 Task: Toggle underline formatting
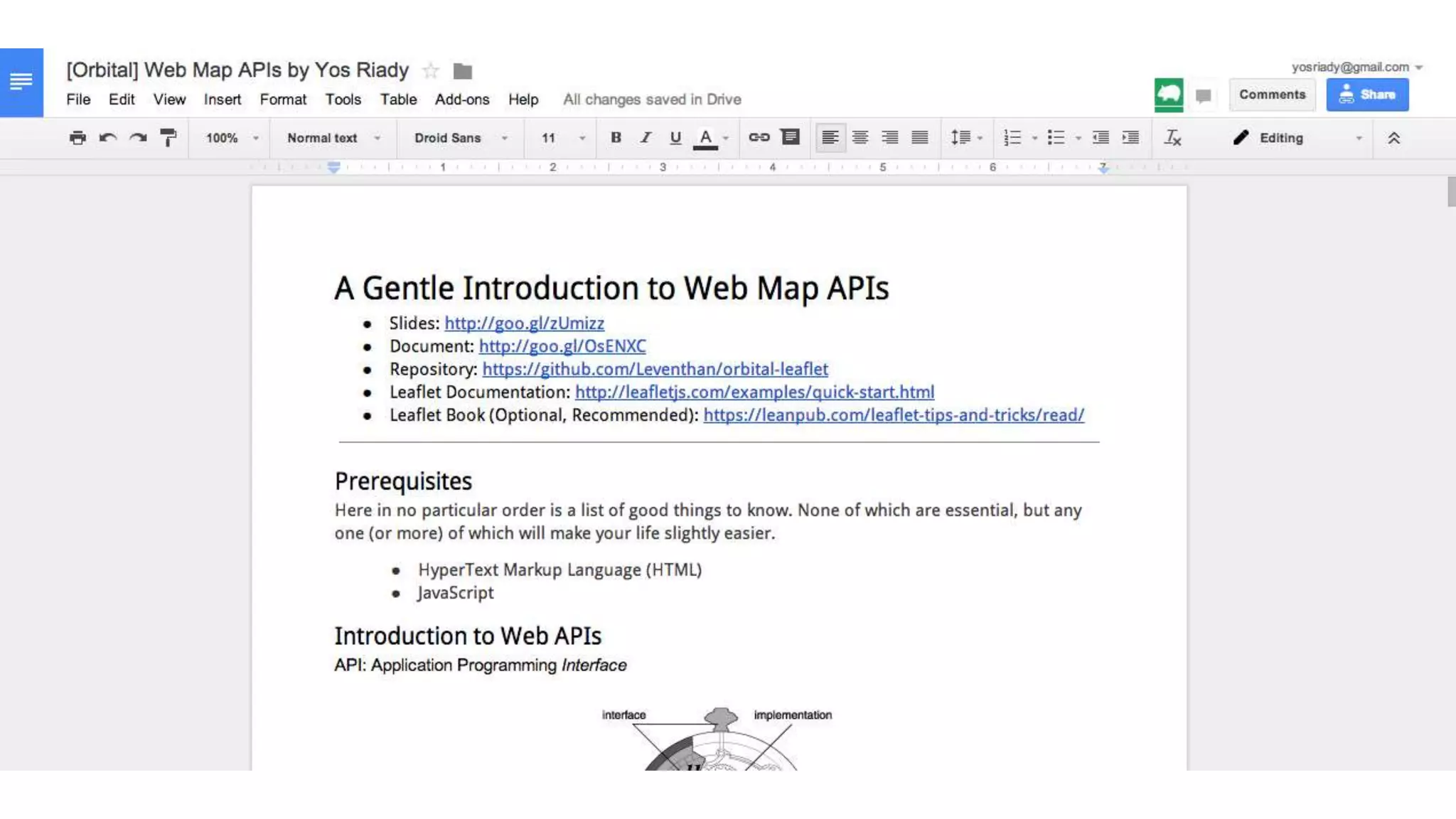675,138
